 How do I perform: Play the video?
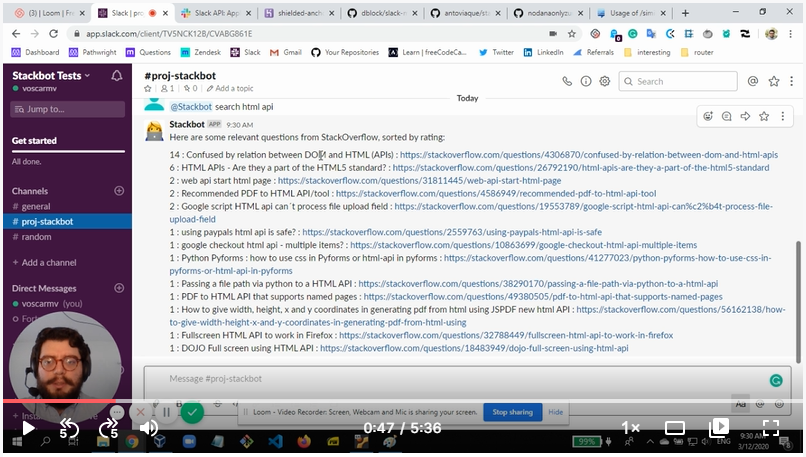(29, 428)
